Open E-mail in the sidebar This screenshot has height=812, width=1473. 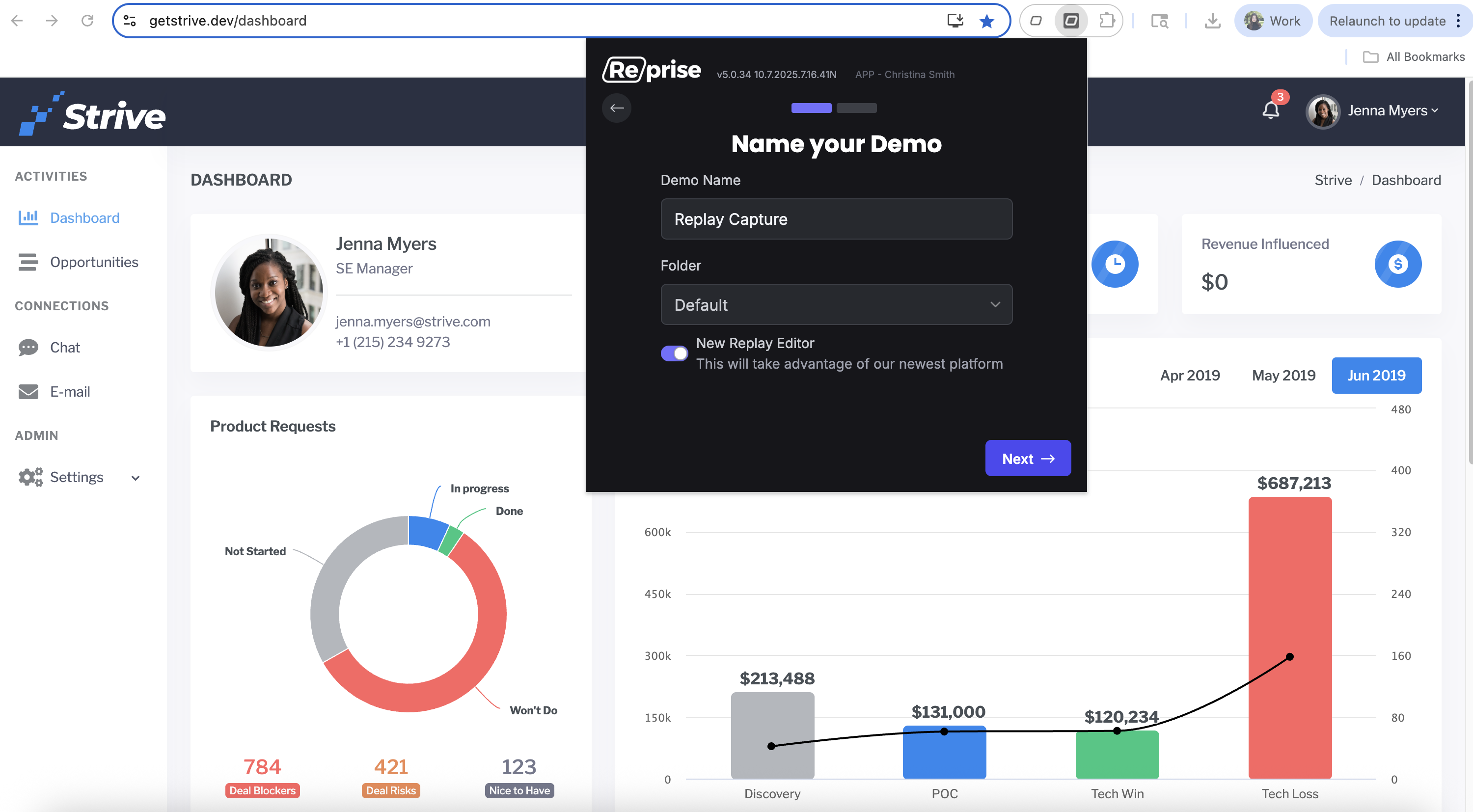(x=70, y=392)
